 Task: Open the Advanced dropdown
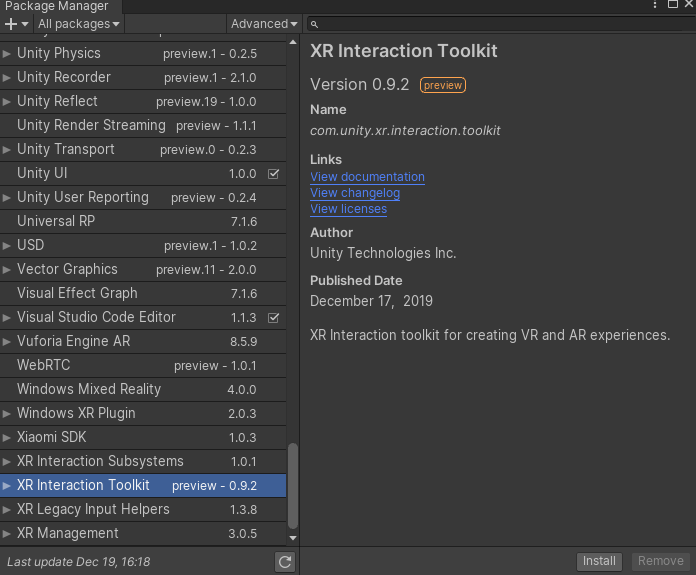[264, 23]
